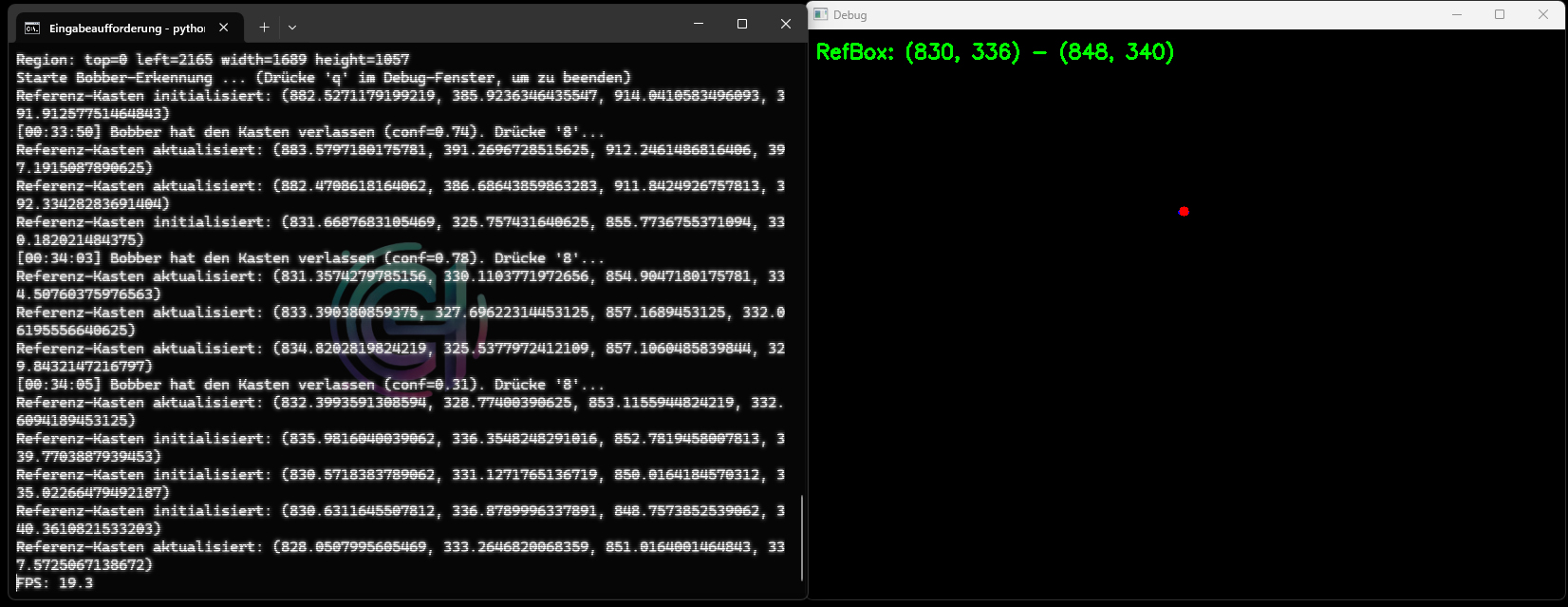Click the green RefBox coordinates text
This screenshot has width=1568, height=607.
tap(995, 51)
